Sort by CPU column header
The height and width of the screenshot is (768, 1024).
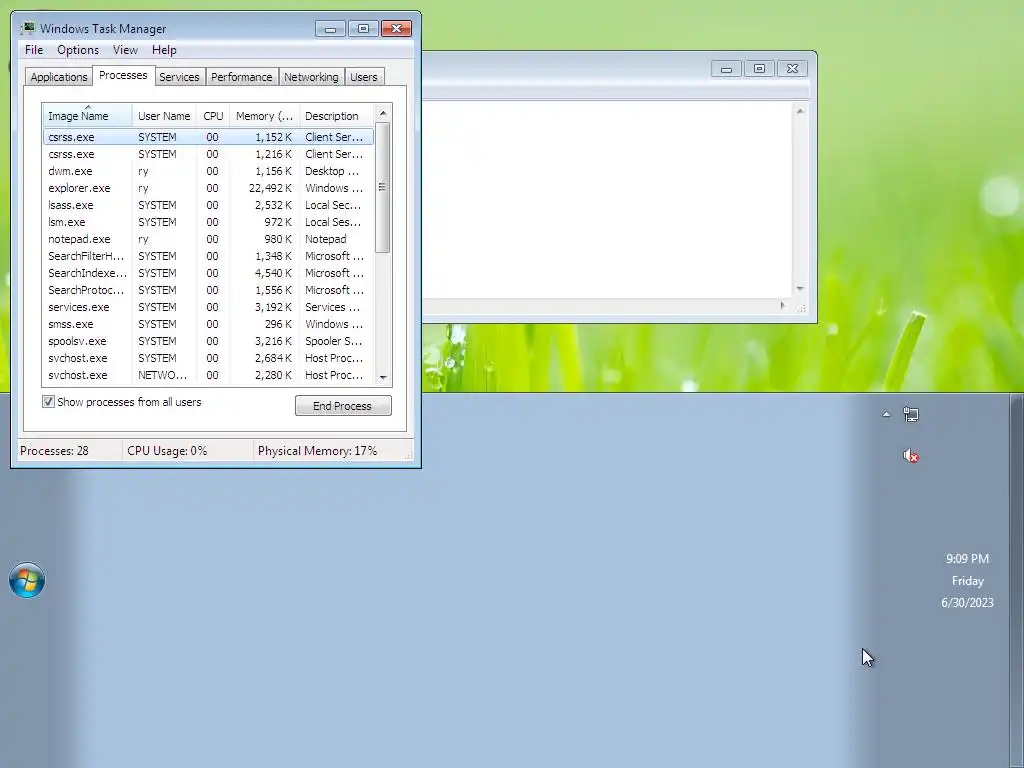click(x=213, y=116)
